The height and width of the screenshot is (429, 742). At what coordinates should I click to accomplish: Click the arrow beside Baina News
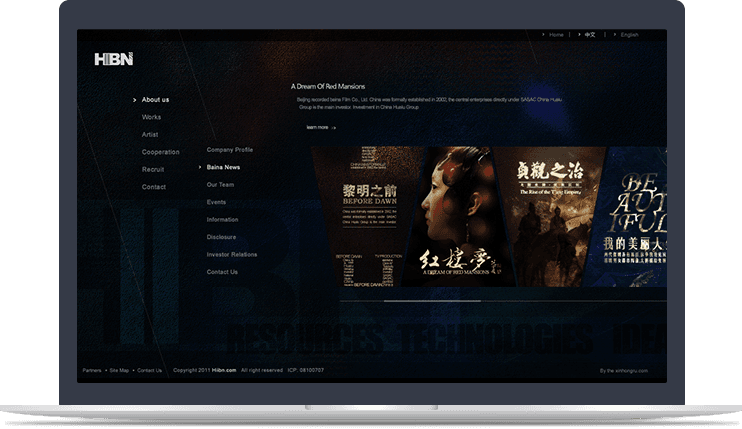[200, 167]
